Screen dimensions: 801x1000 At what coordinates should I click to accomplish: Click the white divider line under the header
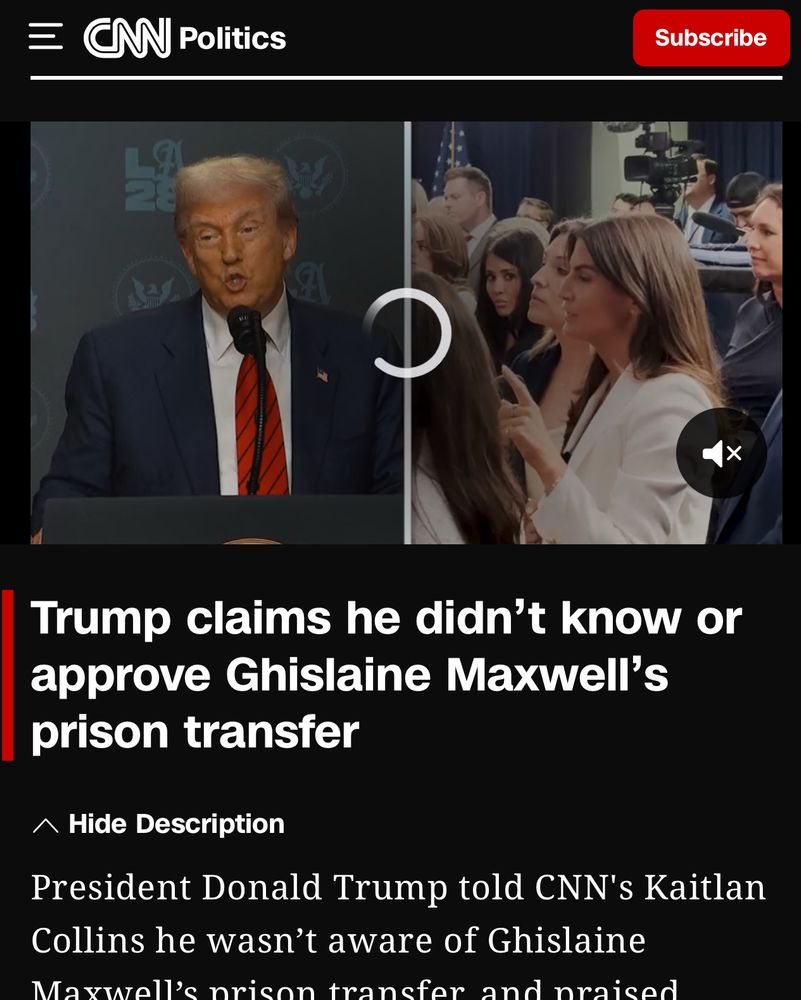click(x=406, y=78)
